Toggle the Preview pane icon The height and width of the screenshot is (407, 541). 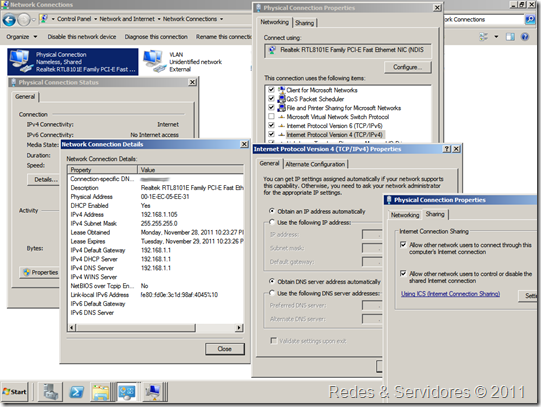point(510,37)
